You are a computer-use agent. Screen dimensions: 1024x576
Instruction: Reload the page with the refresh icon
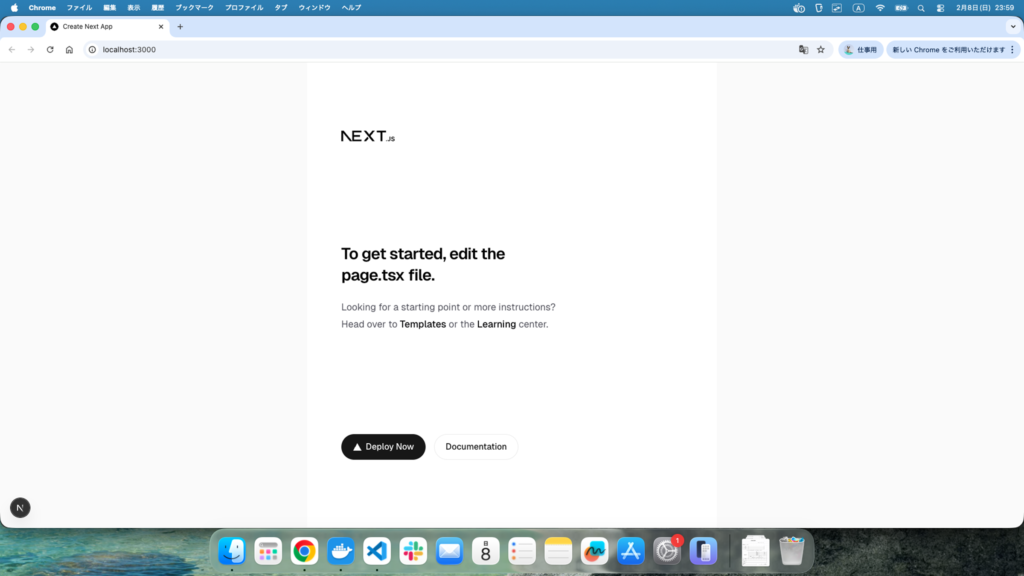point(50,49)
